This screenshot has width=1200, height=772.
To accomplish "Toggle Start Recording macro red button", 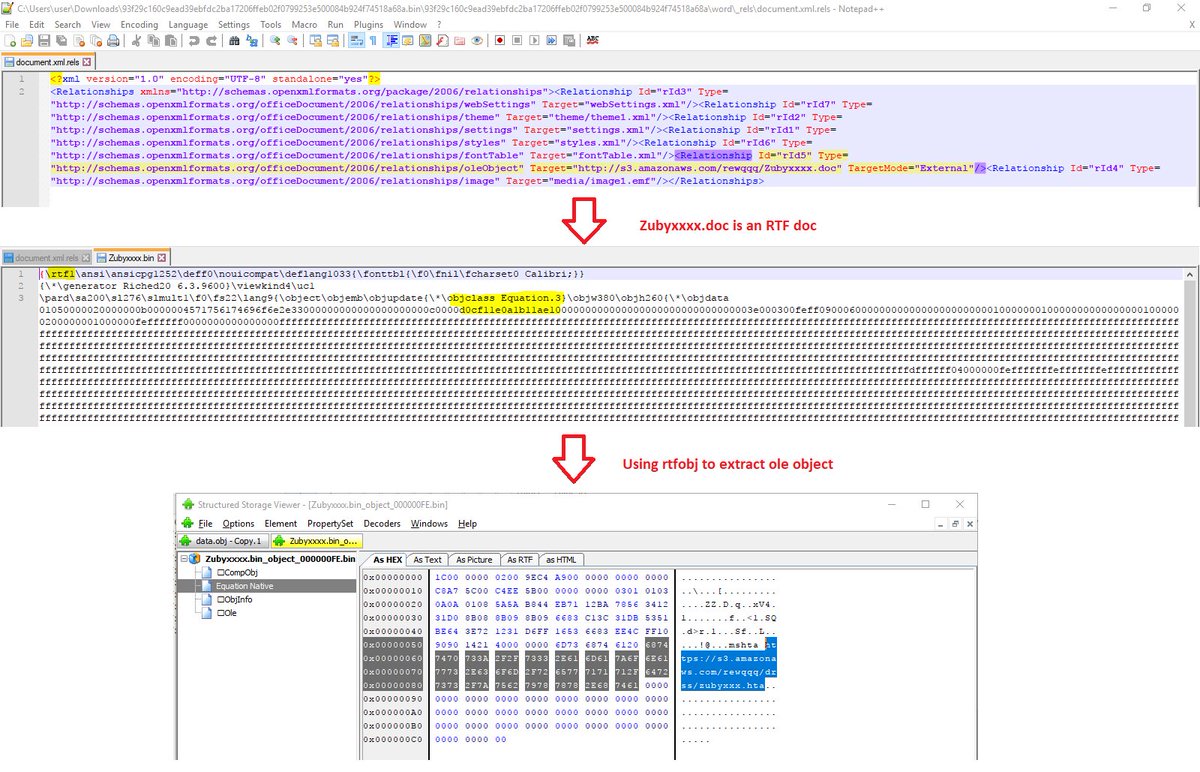I will click(x=500, y=40).
